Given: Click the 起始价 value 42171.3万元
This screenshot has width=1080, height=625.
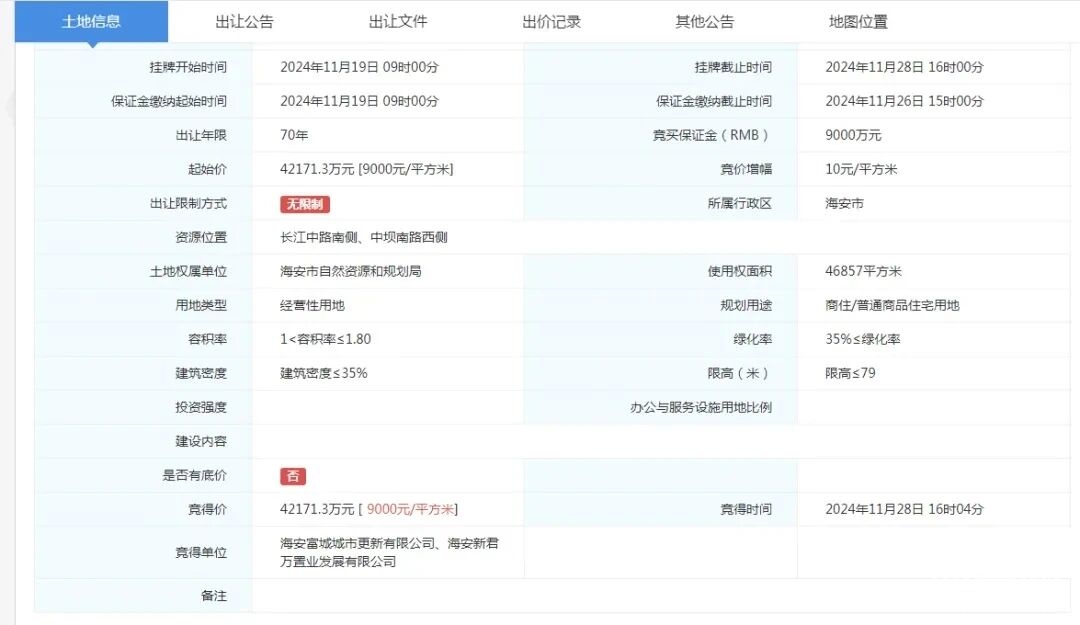Looking at the screenshot, I should [x=317, y=170].
